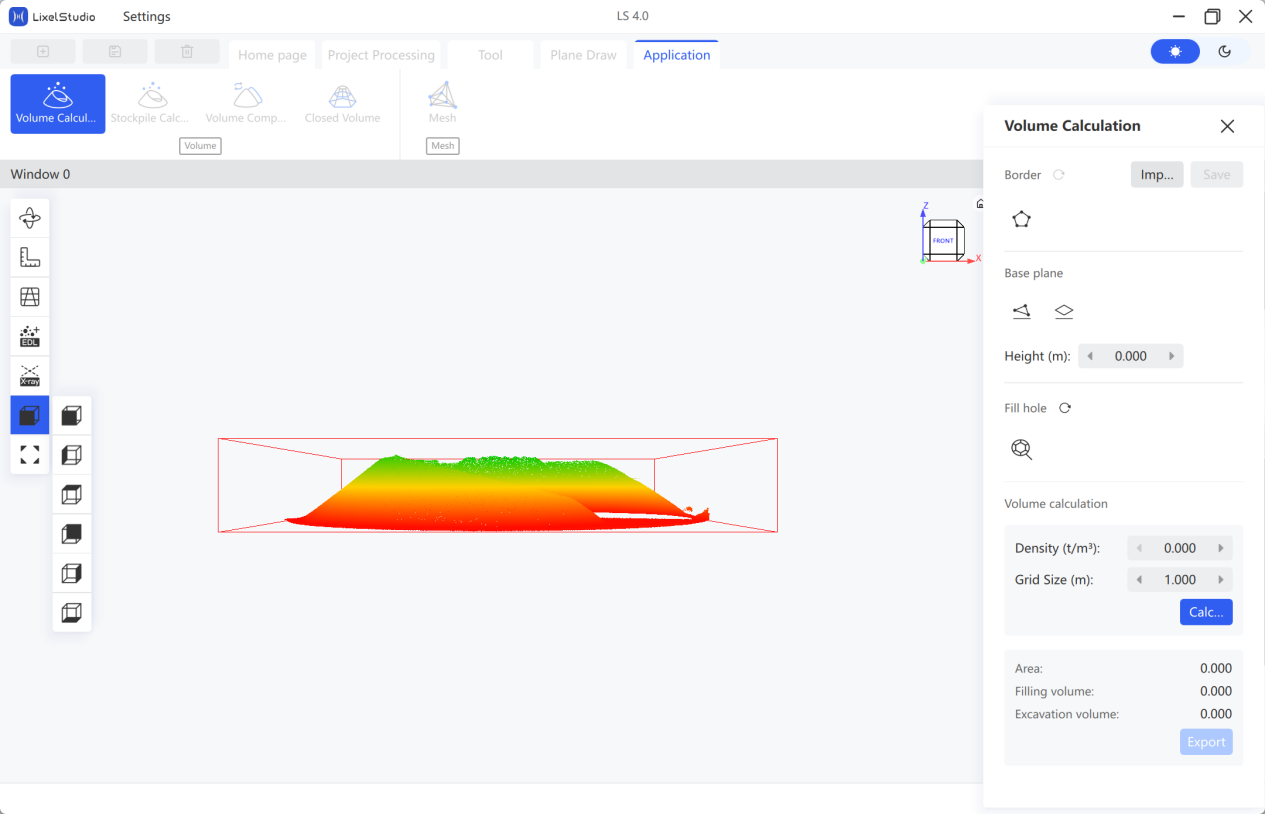Decrease Grid Size with left arrow
Viewport: 1265px width, 814px height.
click(x=1139, y=580)
